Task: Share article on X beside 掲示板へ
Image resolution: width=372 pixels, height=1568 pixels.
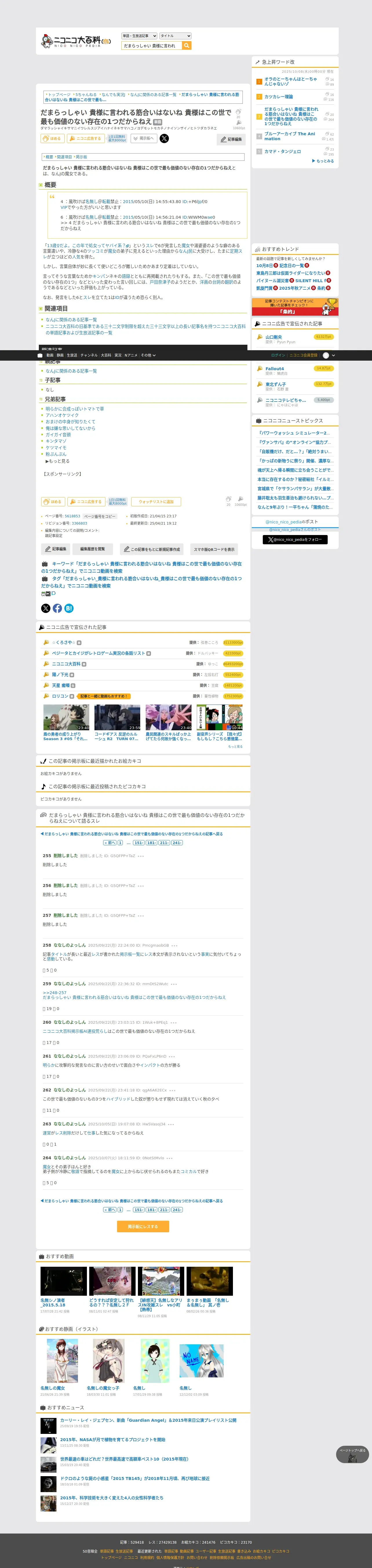Action: click(164, 139)
